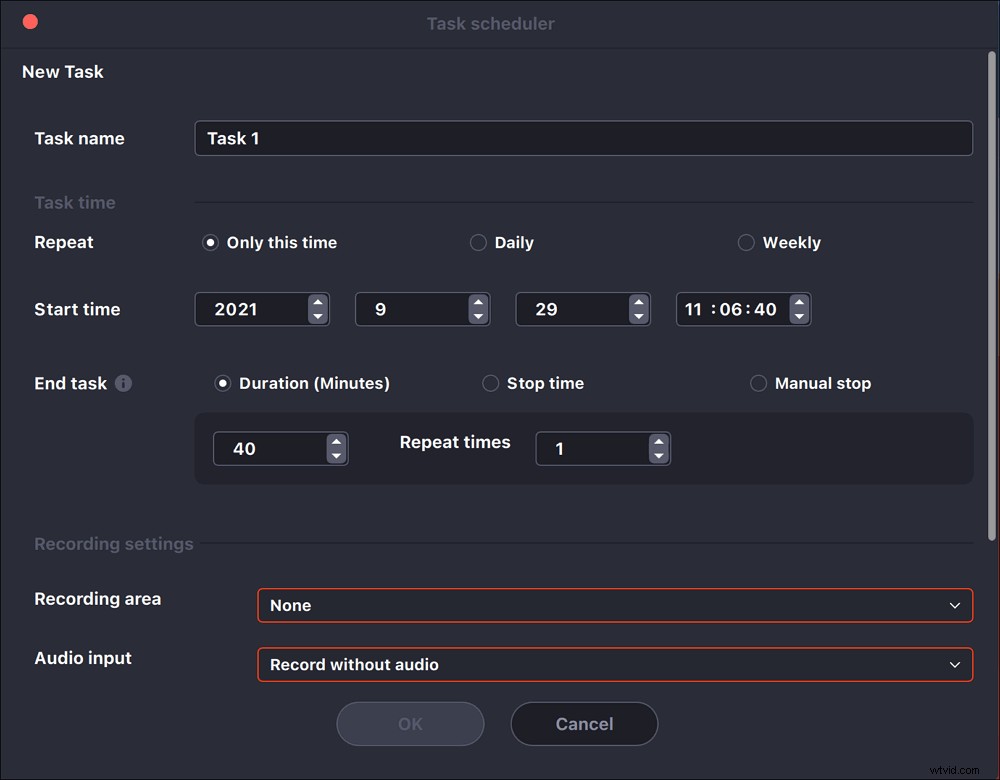
Task: Click the OK button
Action: (x=410, y=724)
